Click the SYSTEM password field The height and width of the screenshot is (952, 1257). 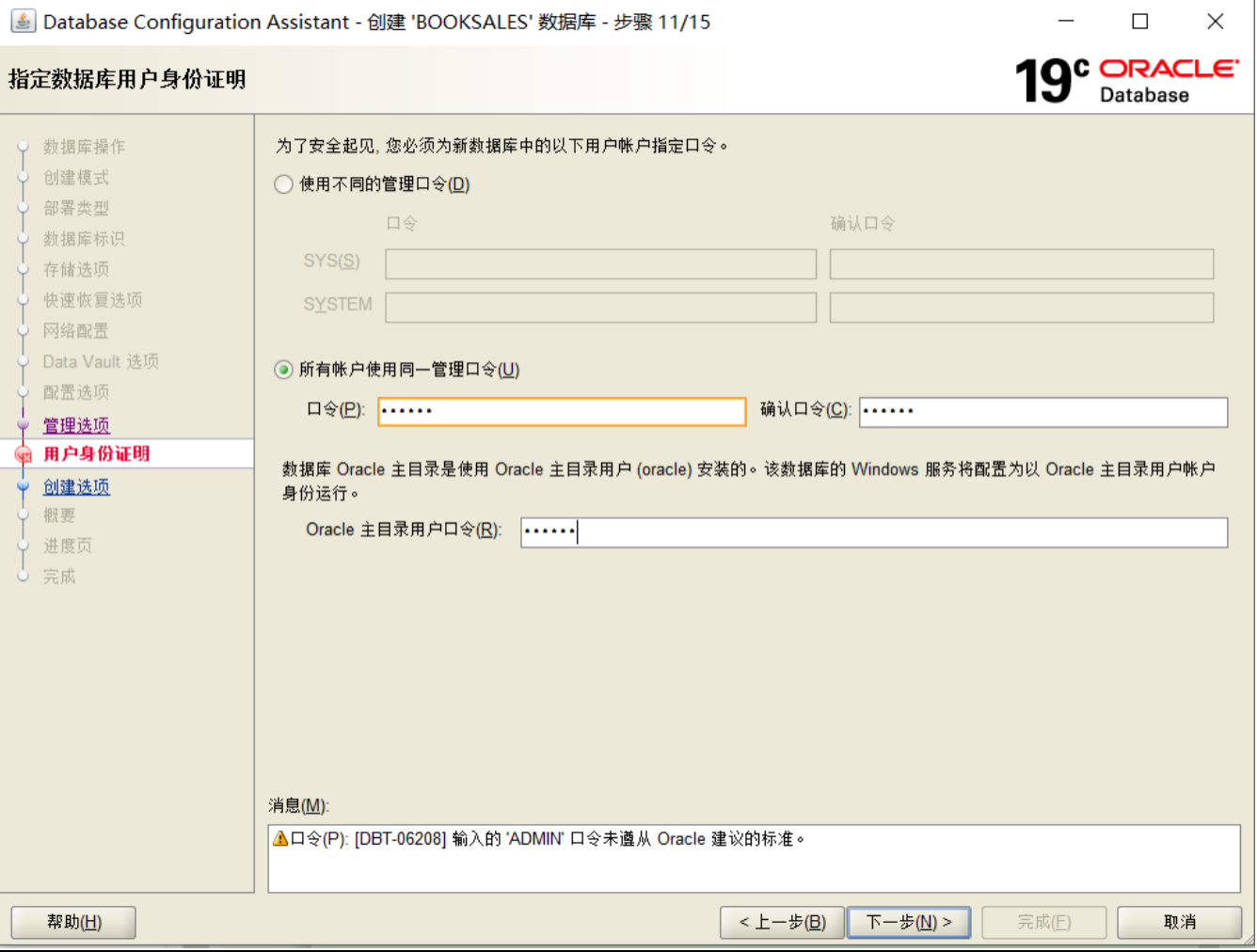tap(600, 307)
